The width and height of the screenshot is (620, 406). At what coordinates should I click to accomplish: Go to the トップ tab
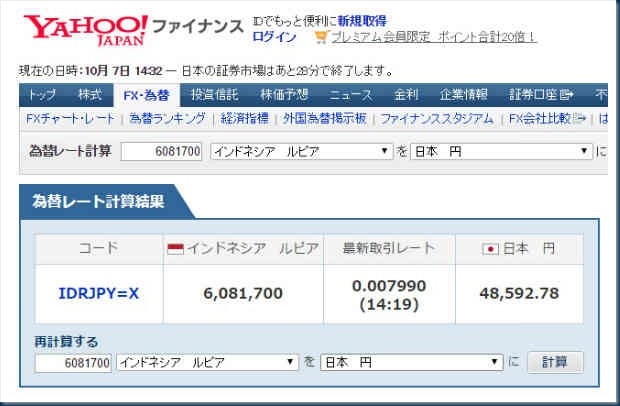[42, 95]
